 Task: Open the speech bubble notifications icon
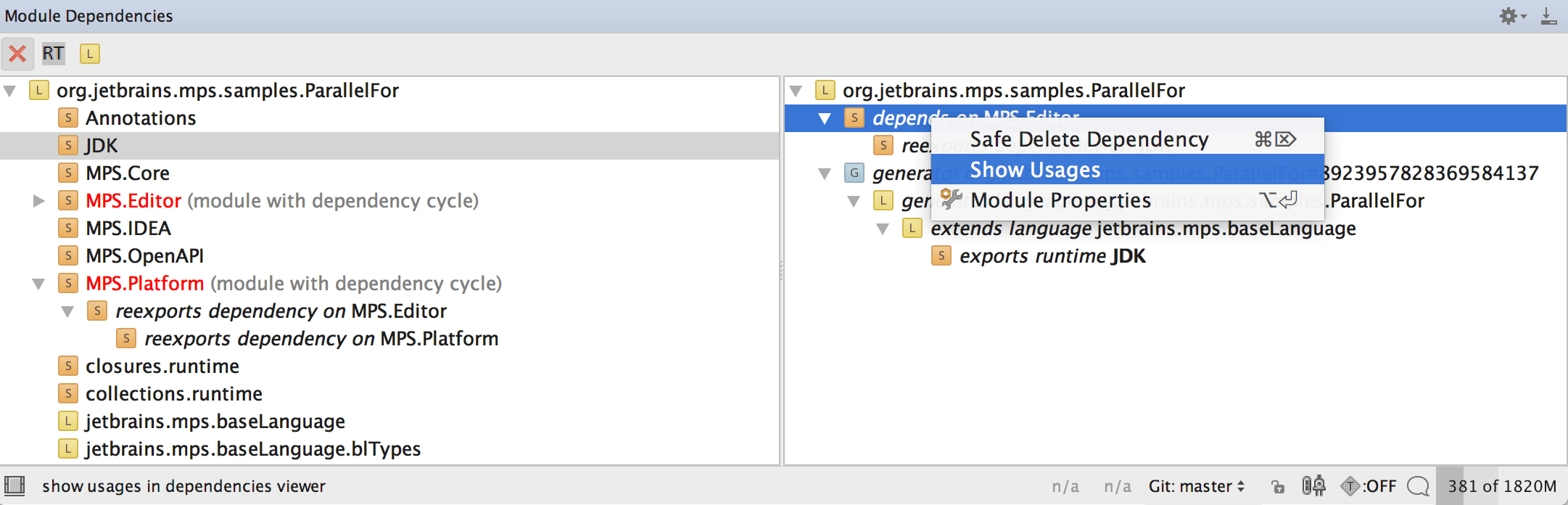coord(1417,486)
